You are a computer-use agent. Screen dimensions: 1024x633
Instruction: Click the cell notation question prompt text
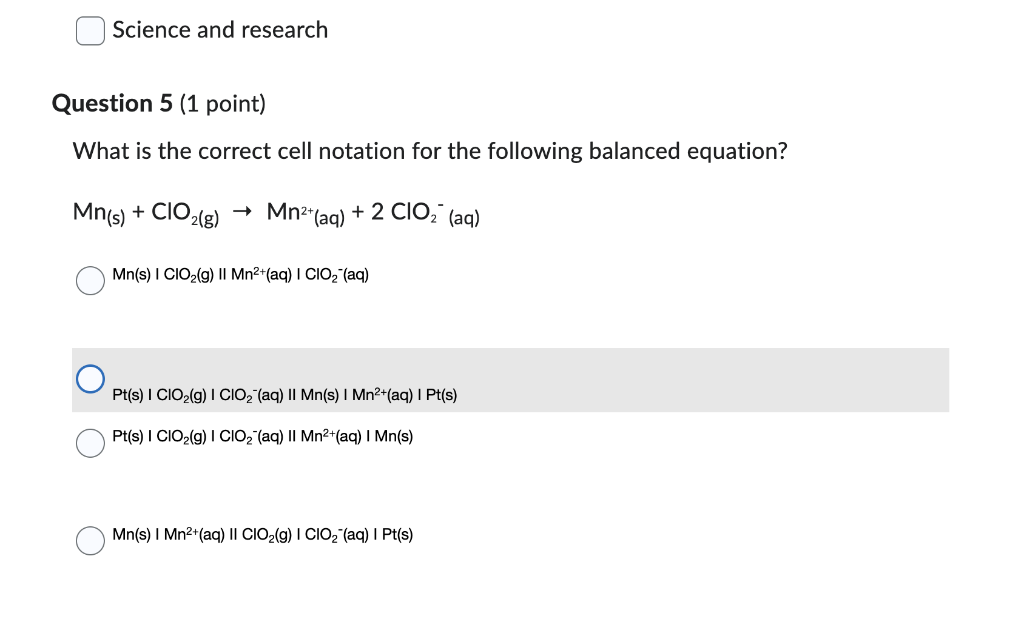(430, 151)
